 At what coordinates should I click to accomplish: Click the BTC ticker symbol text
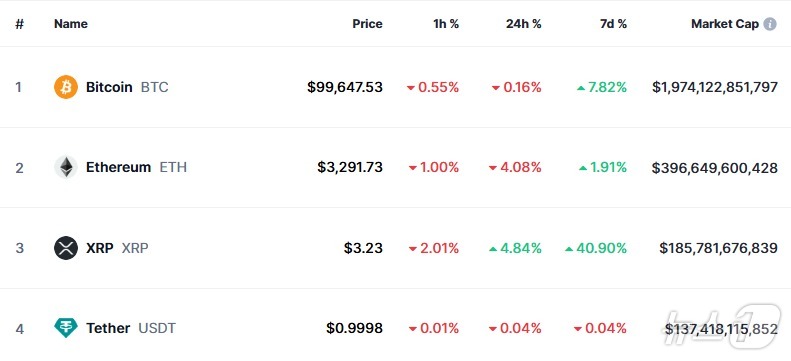point(154,87)
